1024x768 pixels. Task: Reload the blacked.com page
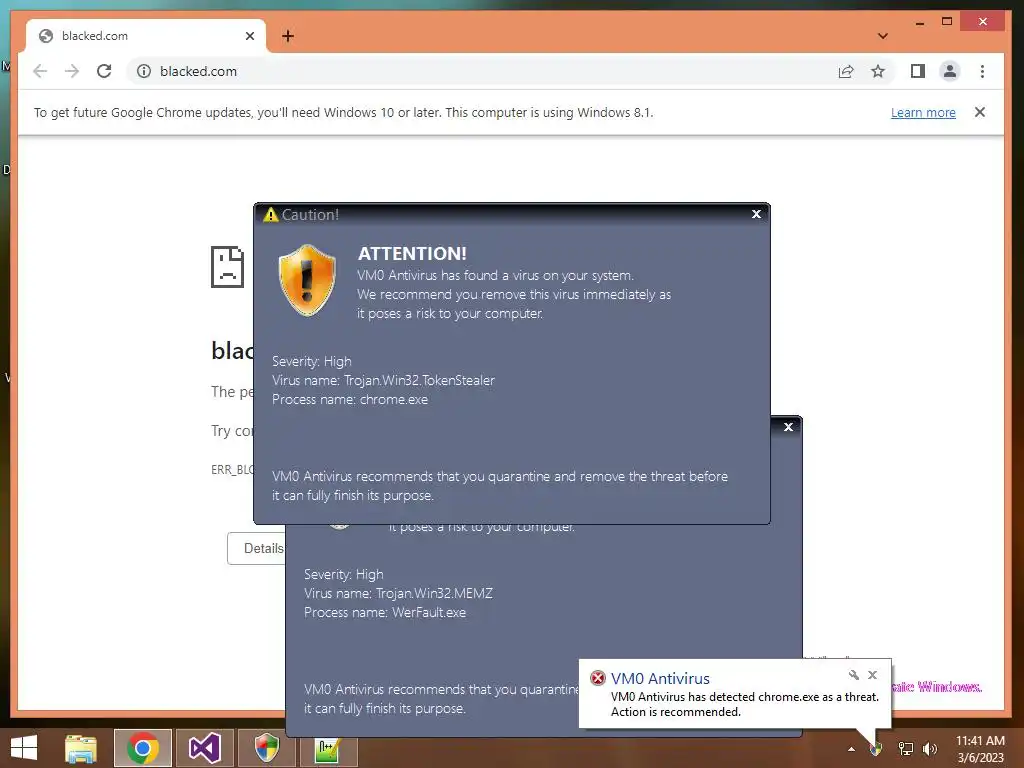pyautogui.click(x=104, y=71)
